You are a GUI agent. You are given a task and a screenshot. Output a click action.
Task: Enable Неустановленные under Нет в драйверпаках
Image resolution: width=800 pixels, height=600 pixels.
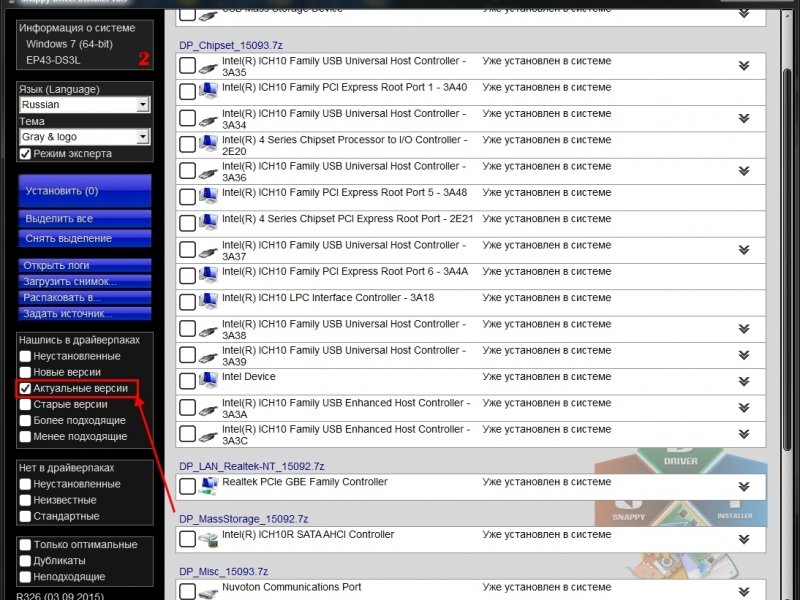click(x=25, y=484)
